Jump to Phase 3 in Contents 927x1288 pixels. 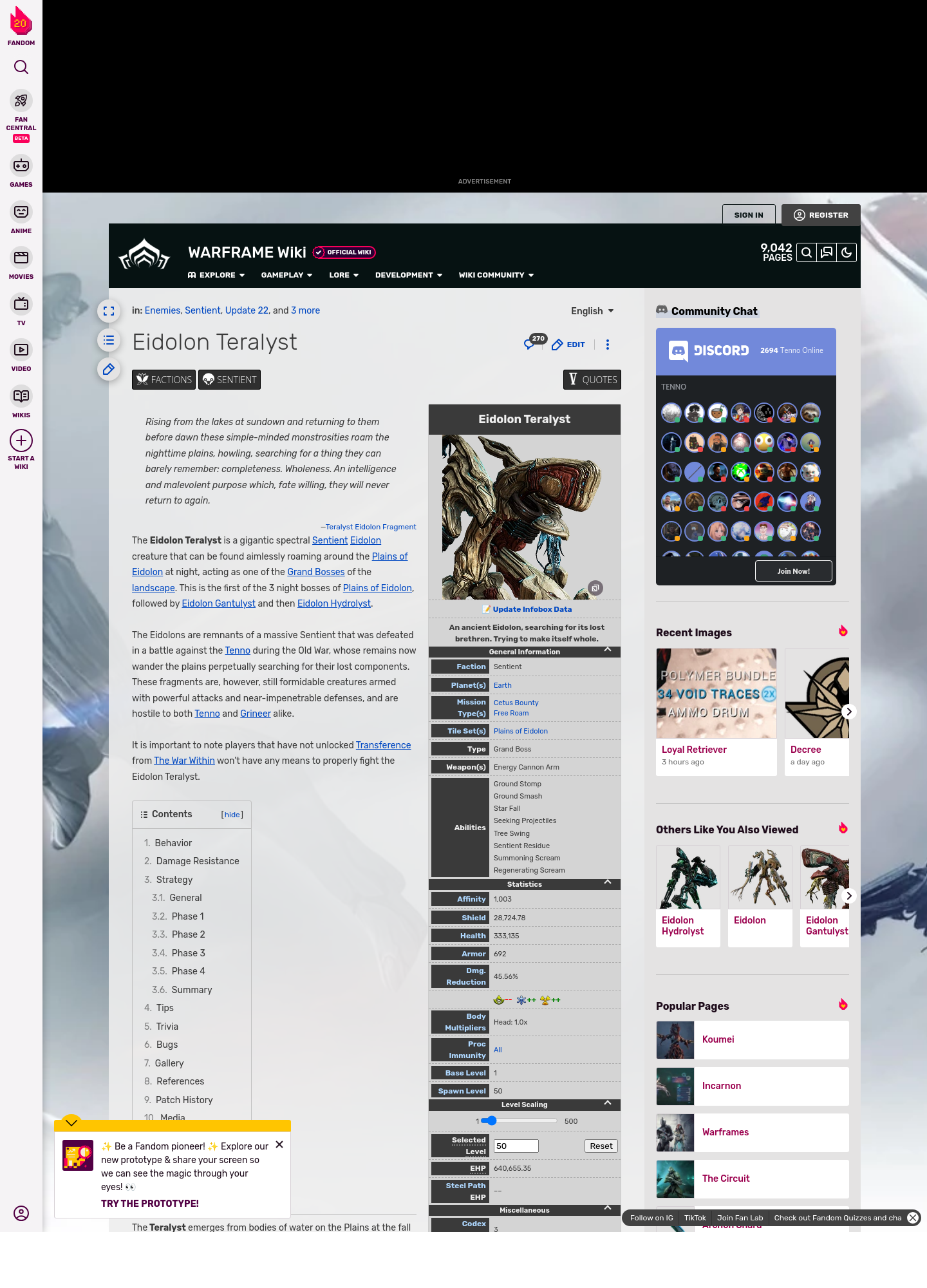[x=188, y=953]
